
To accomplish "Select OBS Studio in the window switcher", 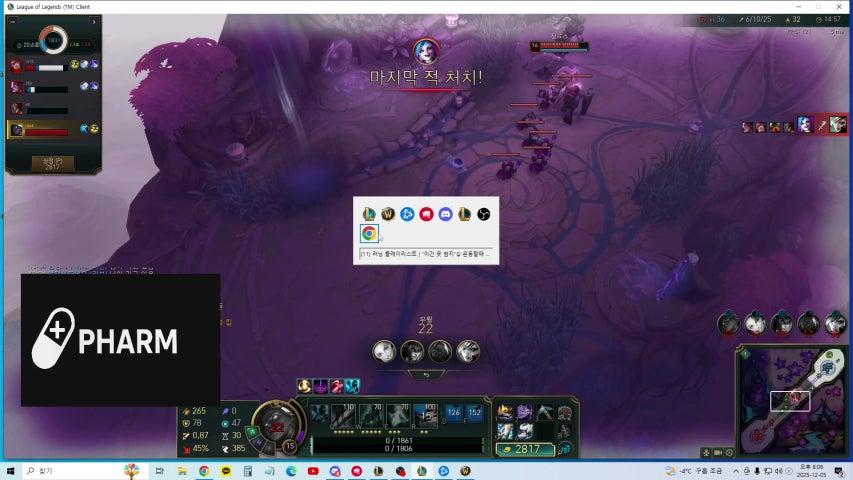I will coord(483,214).
